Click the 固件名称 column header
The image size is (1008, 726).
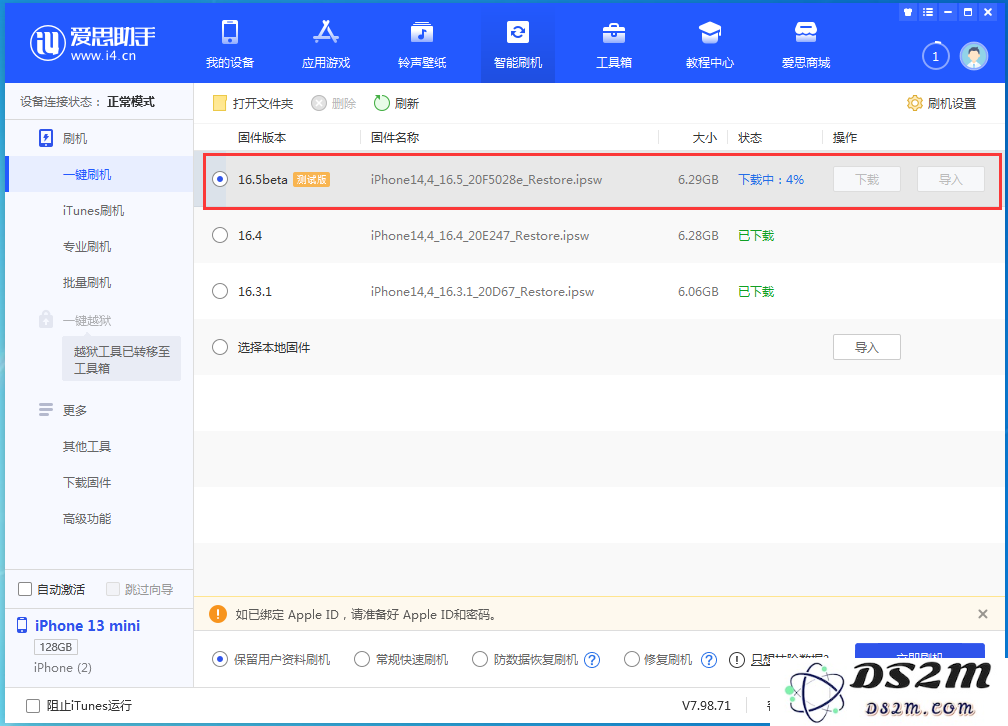tap(395, 138)
